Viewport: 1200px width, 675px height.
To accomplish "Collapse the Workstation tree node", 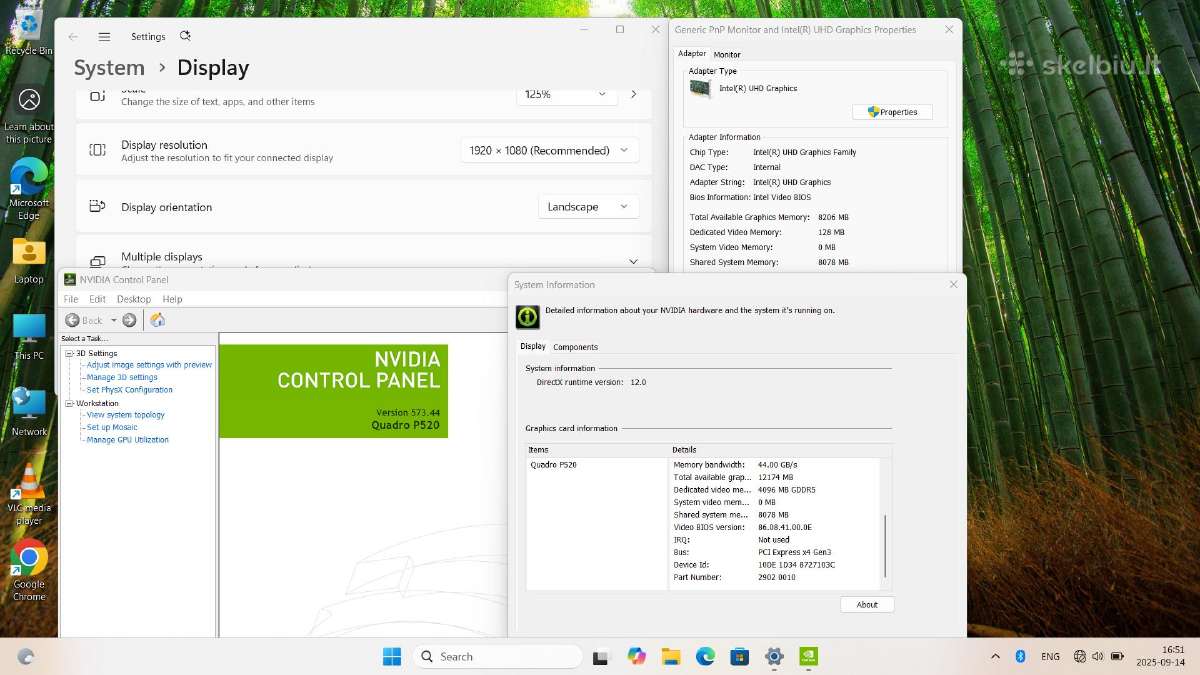I will coord(69,403).
